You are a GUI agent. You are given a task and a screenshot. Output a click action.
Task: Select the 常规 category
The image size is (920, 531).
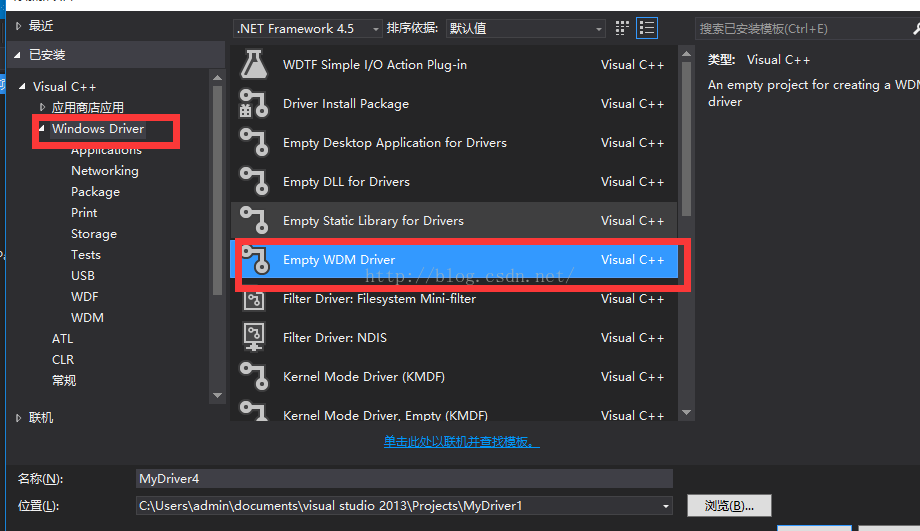pyautogui.click(x=64, y=380)
